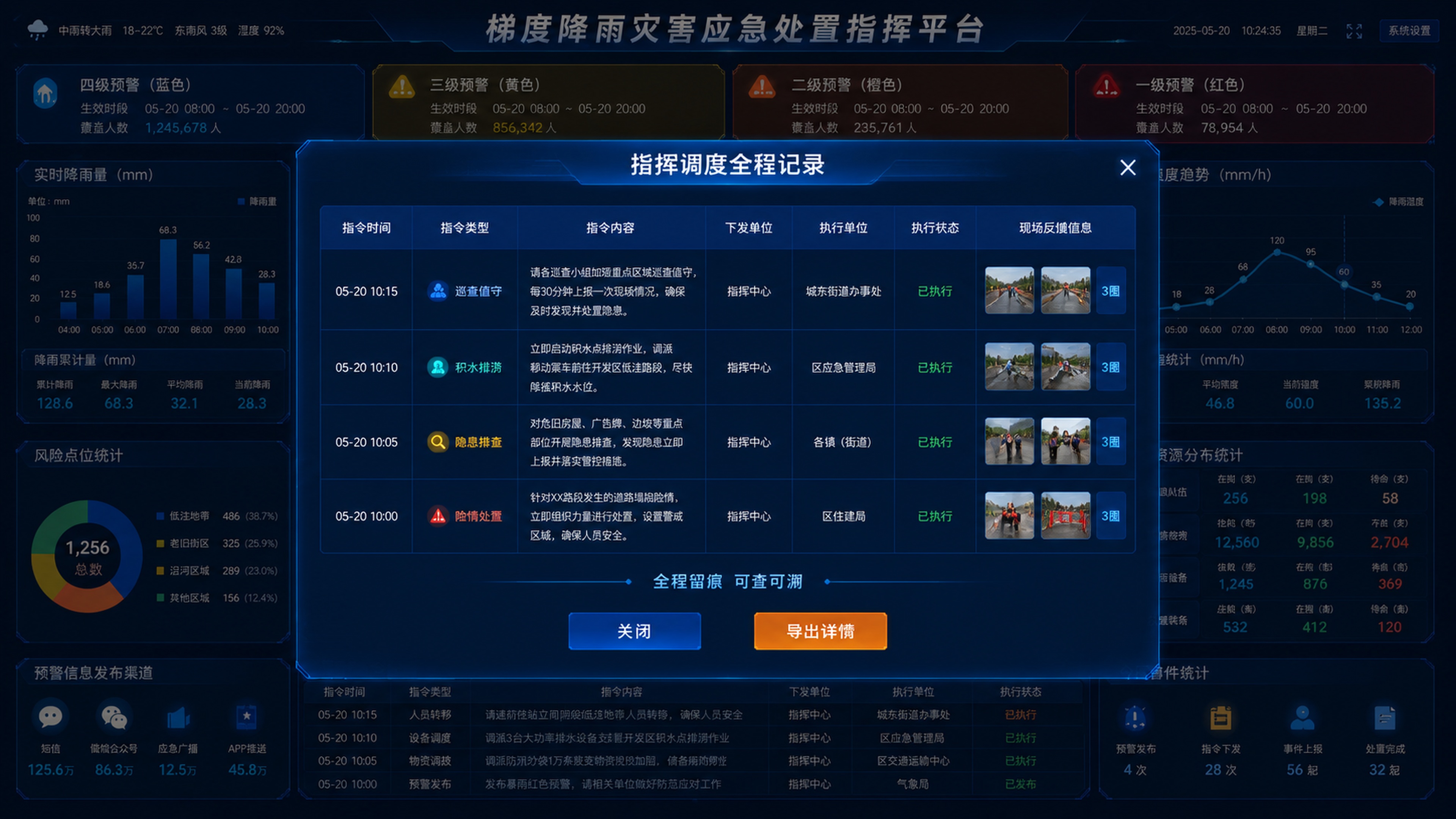Click 老旧街区 legend color swatch

click(x=160, y=543)
